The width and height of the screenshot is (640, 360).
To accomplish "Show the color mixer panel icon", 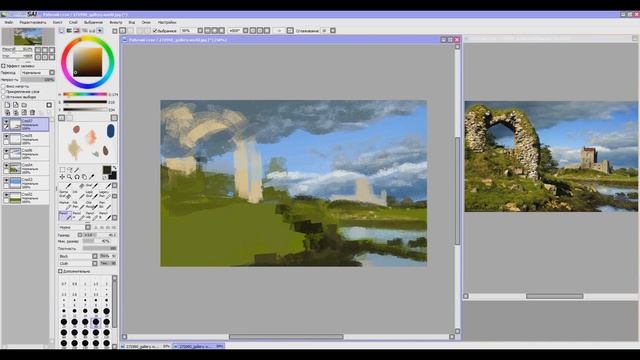I will coord(84,31).
